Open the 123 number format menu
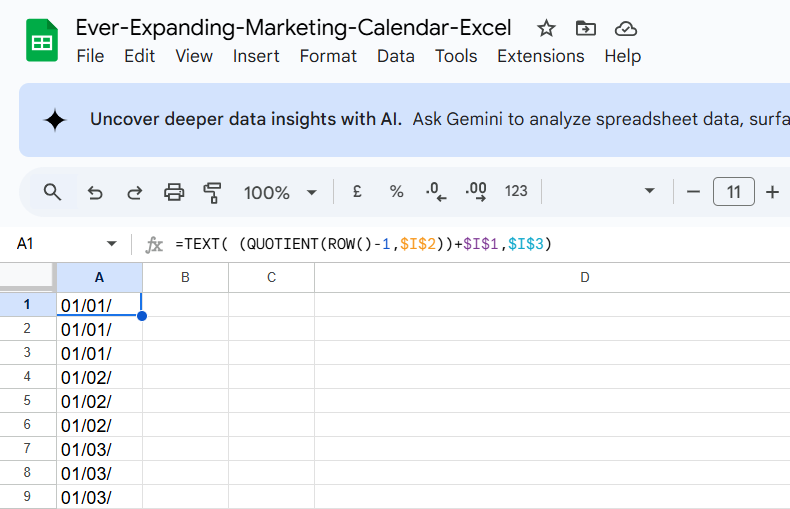 tap(516, 192)
